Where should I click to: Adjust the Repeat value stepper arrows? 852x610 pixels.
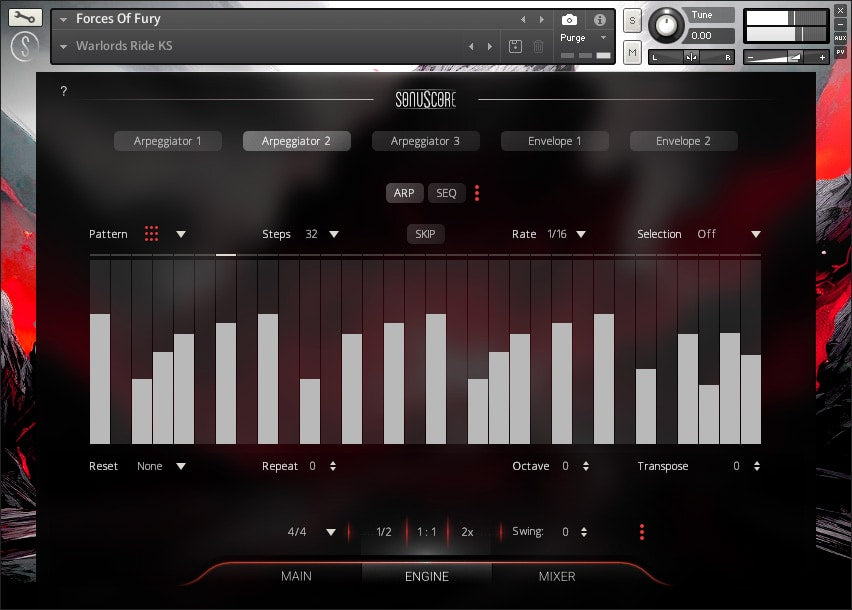click(333, 466)
